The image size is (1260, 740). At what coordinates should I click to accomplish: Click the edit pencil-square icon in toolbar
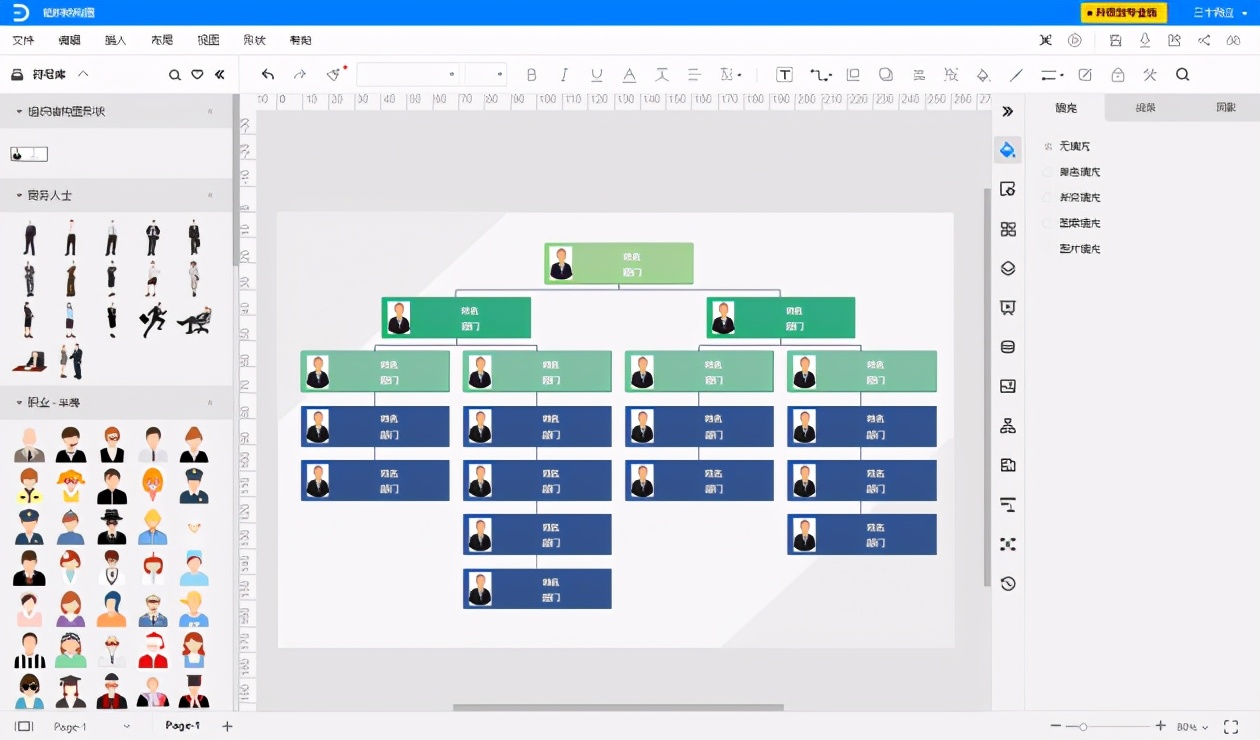click(x=1085, y=75)
